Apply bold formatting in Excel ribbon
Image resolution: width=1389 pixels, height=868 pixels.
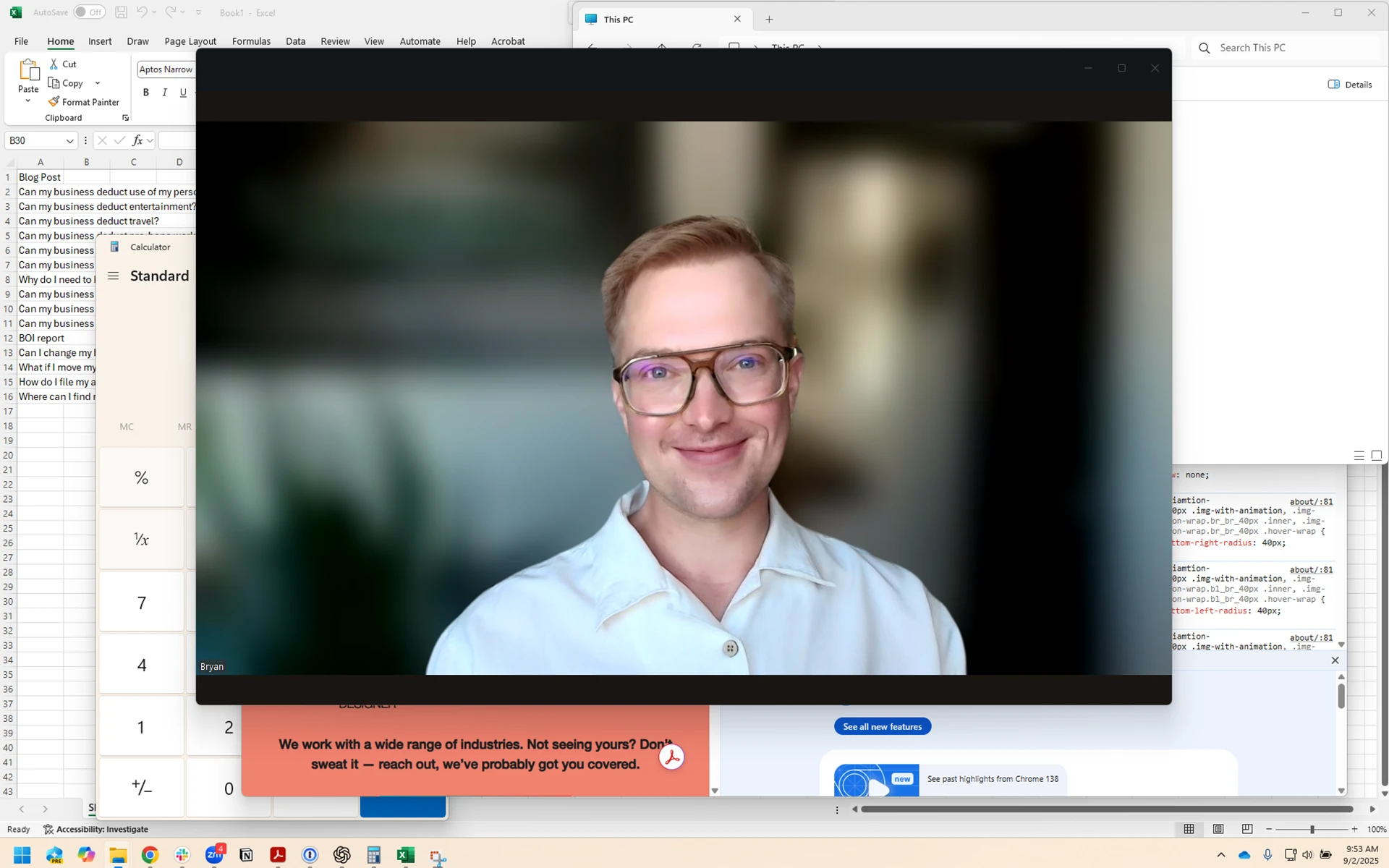[x=146, y=93]
